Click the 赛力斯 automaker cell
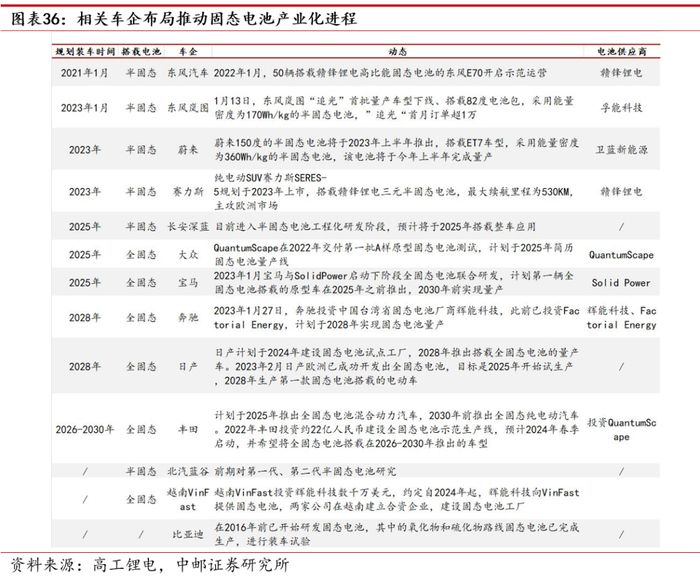 [188, 192]
